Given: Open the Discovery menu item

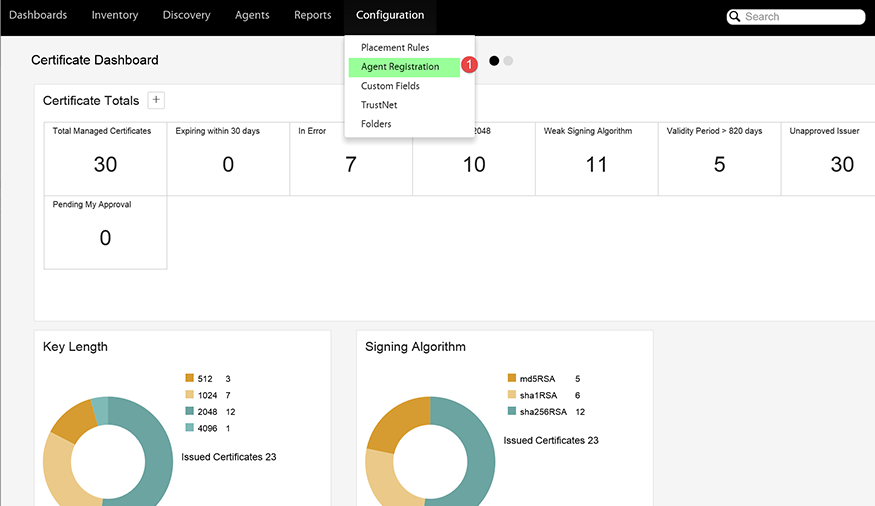Looking at the screenshot, I should pos(187,16).
